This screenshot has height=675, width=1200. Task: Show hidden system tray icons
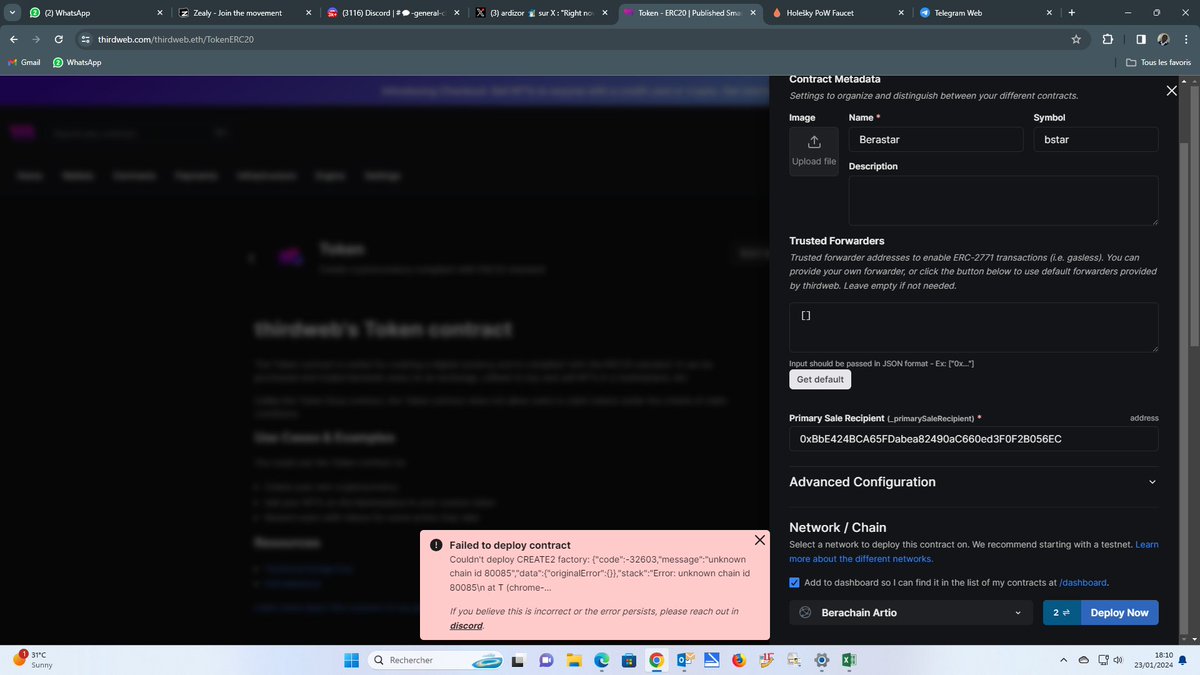point(1066,660)
